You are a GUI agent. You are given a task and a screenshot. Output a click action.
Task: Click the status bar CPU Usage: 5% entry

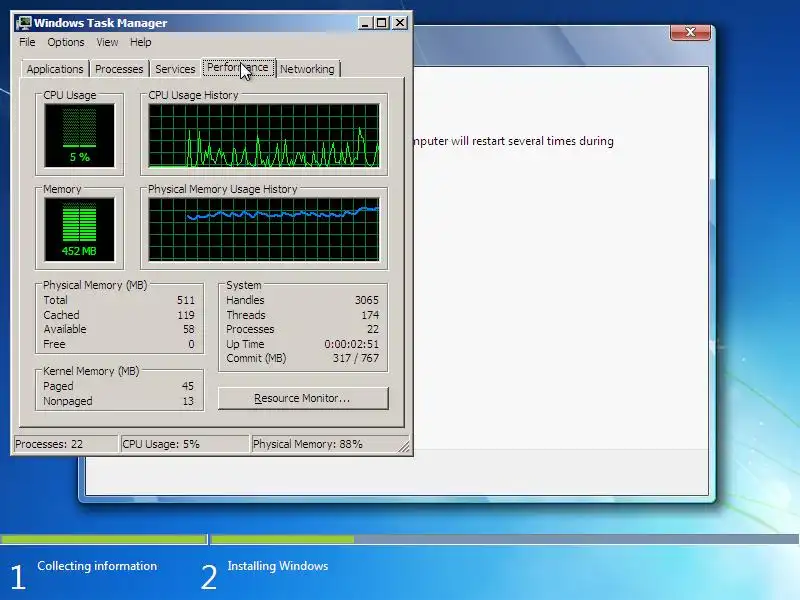tap(184, 444)
